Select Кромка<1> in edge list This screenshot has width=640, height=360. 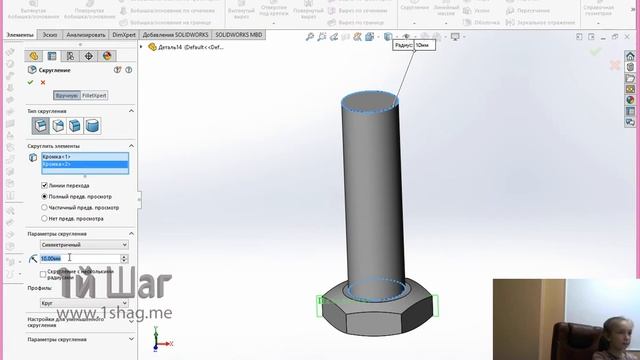pyautogui.click(x=85, y=157)
